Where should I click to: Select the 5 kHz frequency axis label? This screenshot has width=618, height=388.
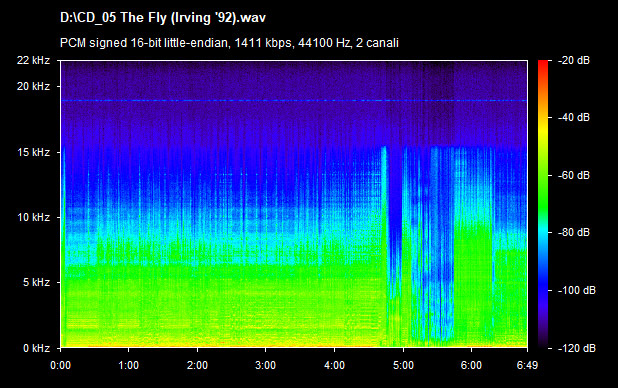tap(36, 282)
